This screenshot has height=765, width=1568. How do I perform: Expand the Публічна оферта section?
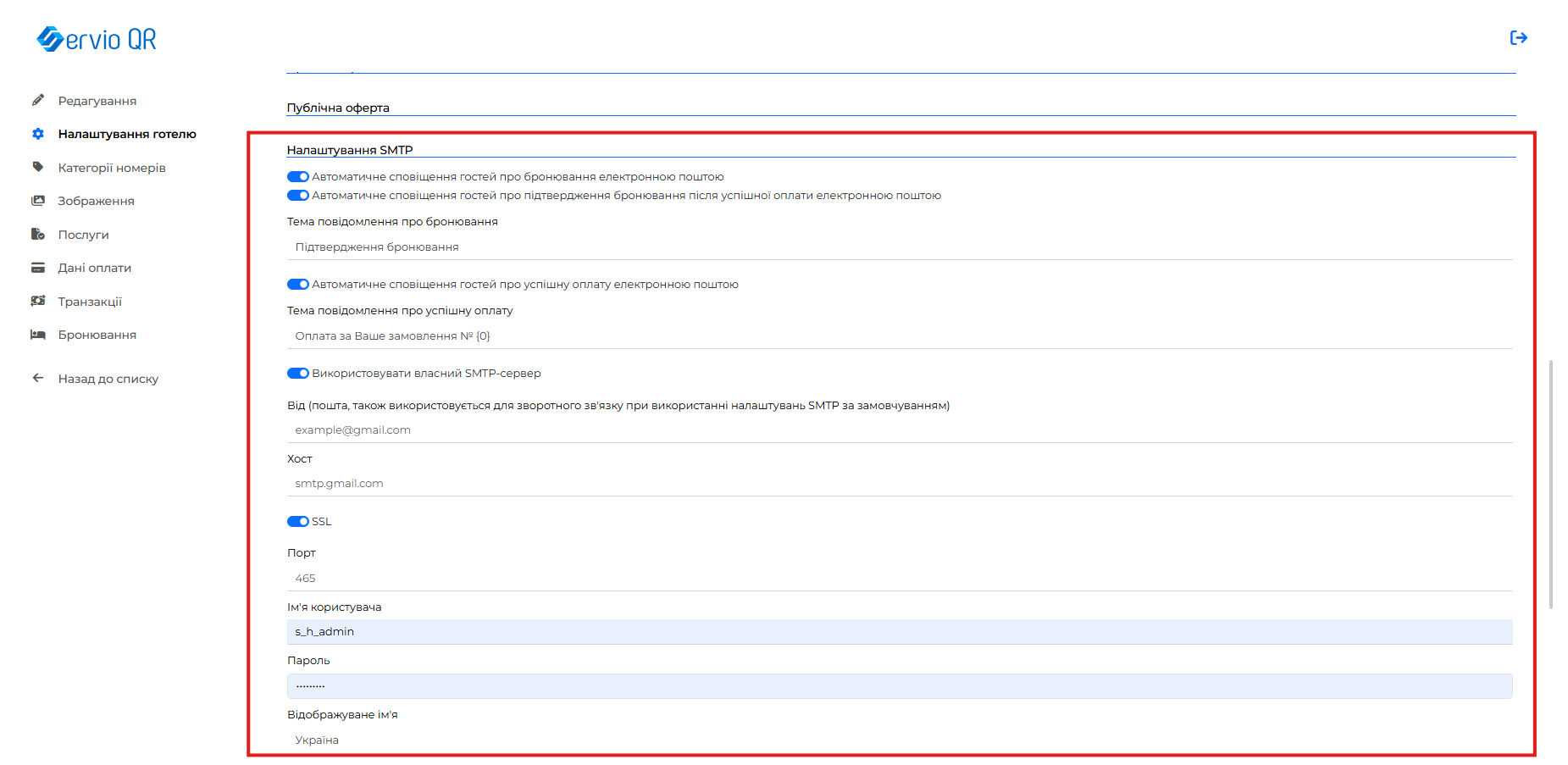(x=338, y=108)
